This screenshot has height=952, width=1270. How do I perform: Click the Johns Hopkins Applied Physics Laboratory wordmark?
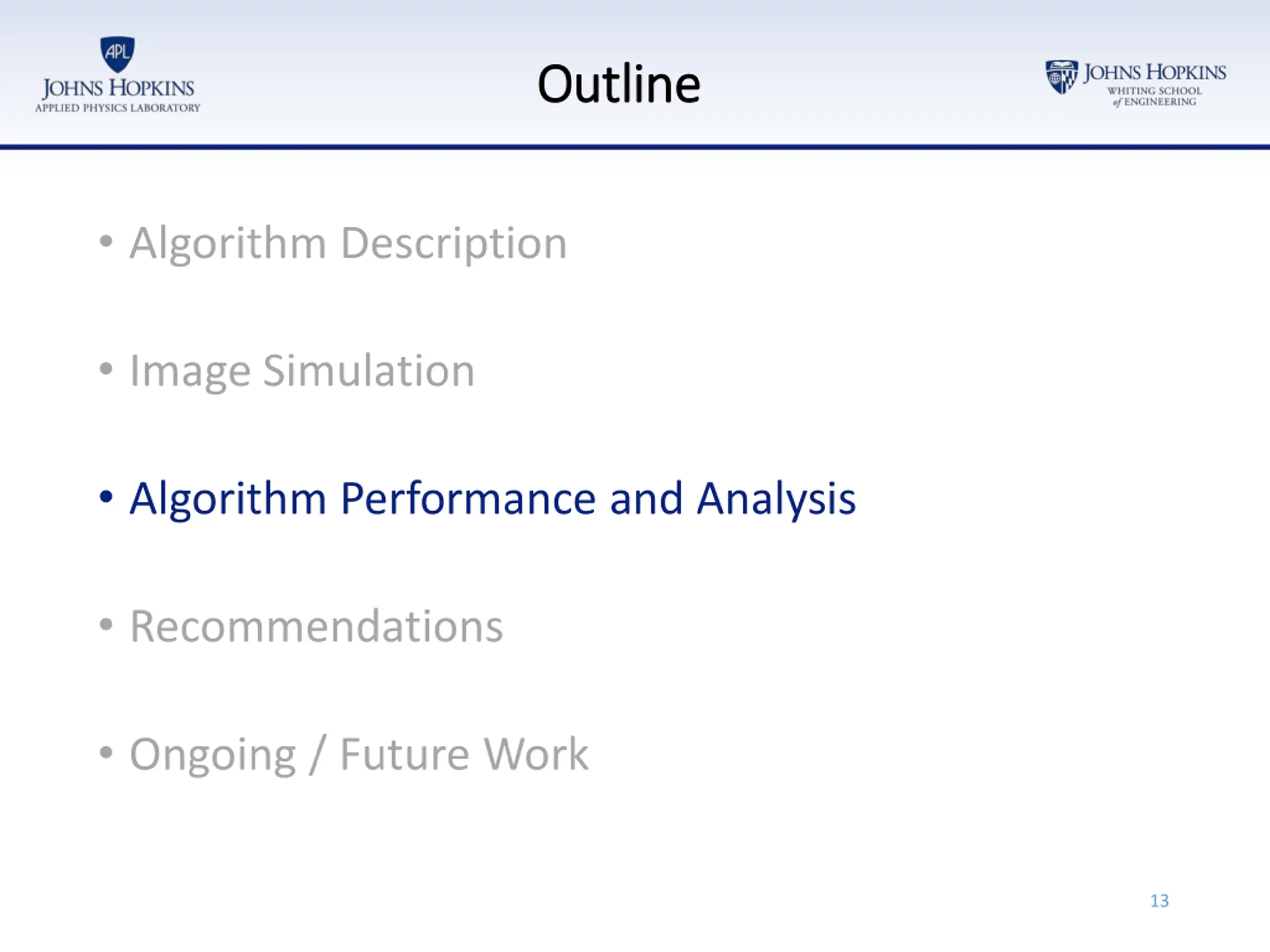click(x=118, y=95)
